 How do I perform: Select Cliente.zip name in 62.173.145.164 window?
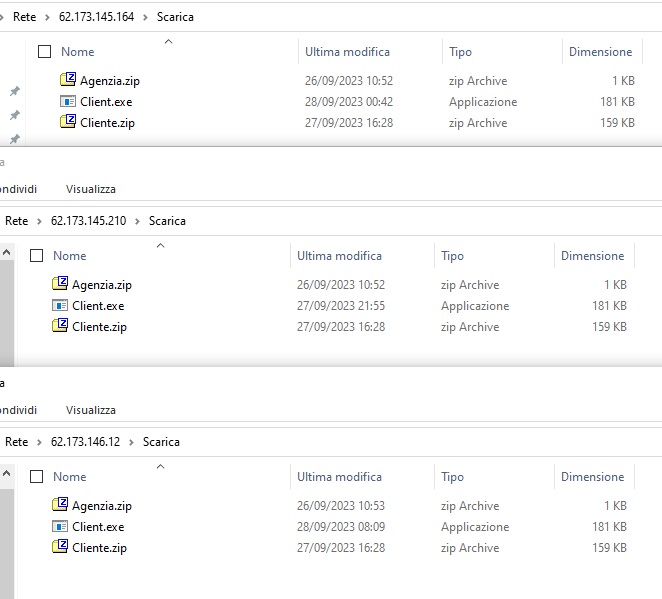click(x=107, y=123)
